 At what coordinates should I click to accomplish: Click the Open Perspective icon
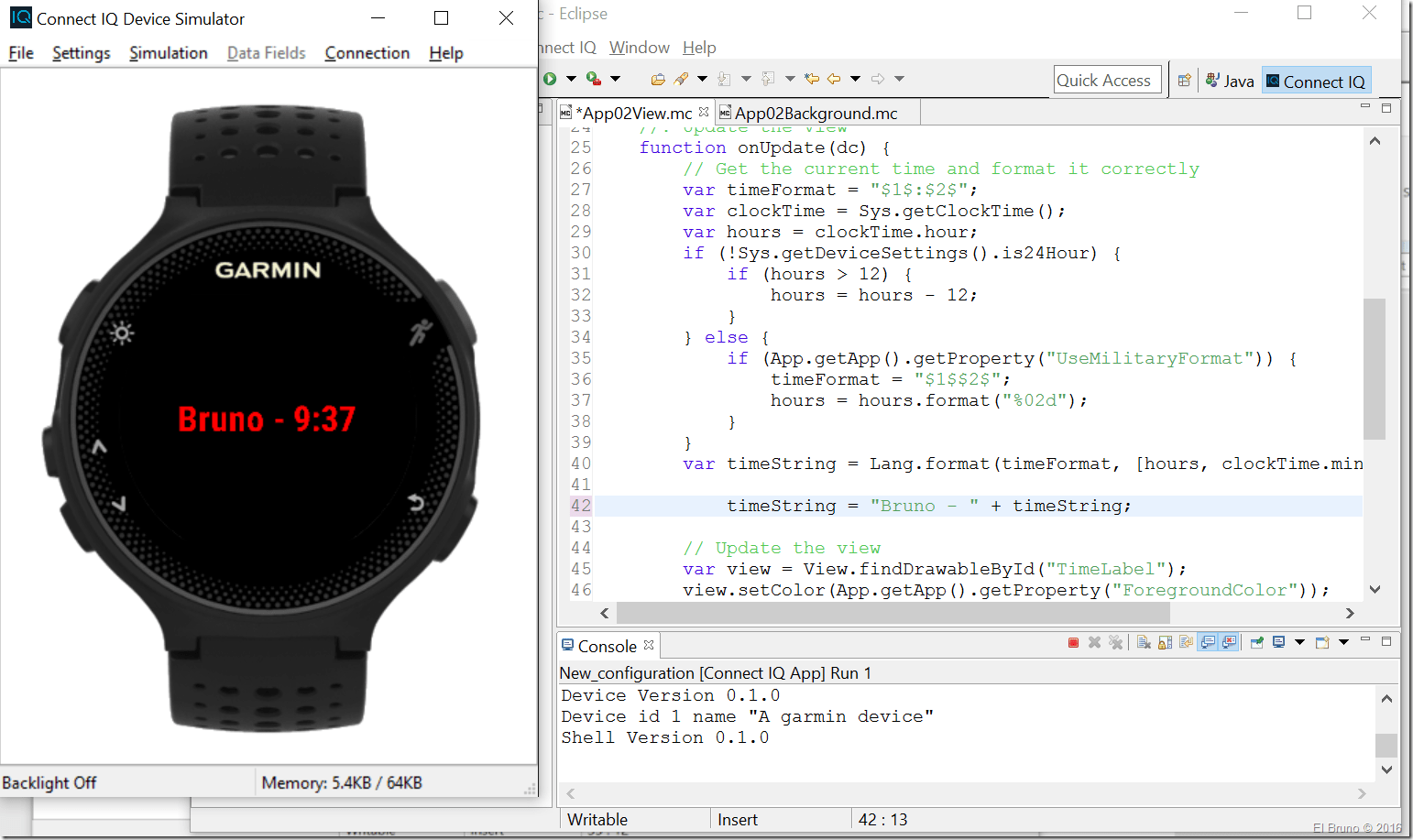[x=1184, y=81]
